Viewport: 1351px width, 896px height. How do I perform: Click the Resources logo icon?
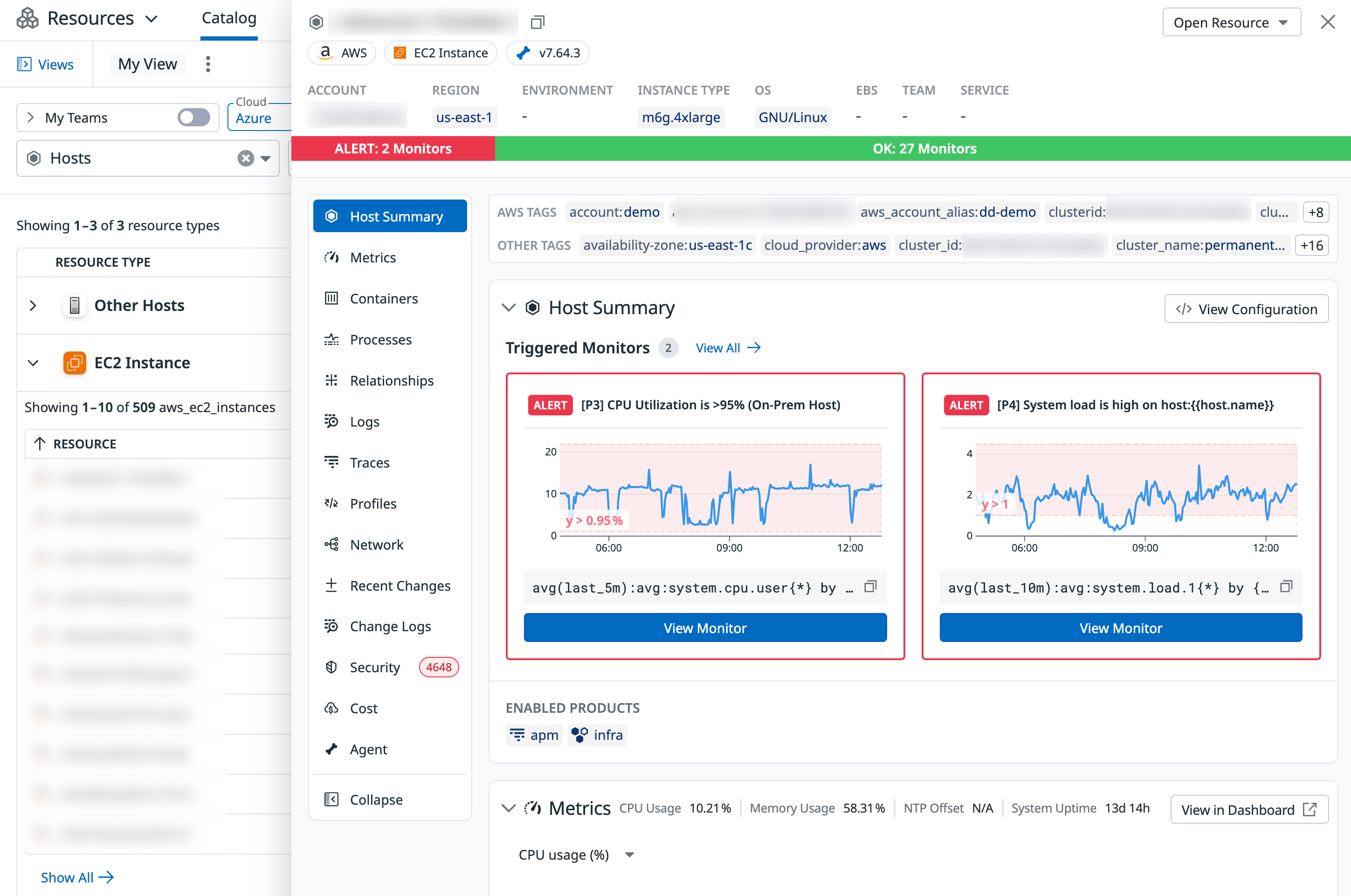[28, 18]
